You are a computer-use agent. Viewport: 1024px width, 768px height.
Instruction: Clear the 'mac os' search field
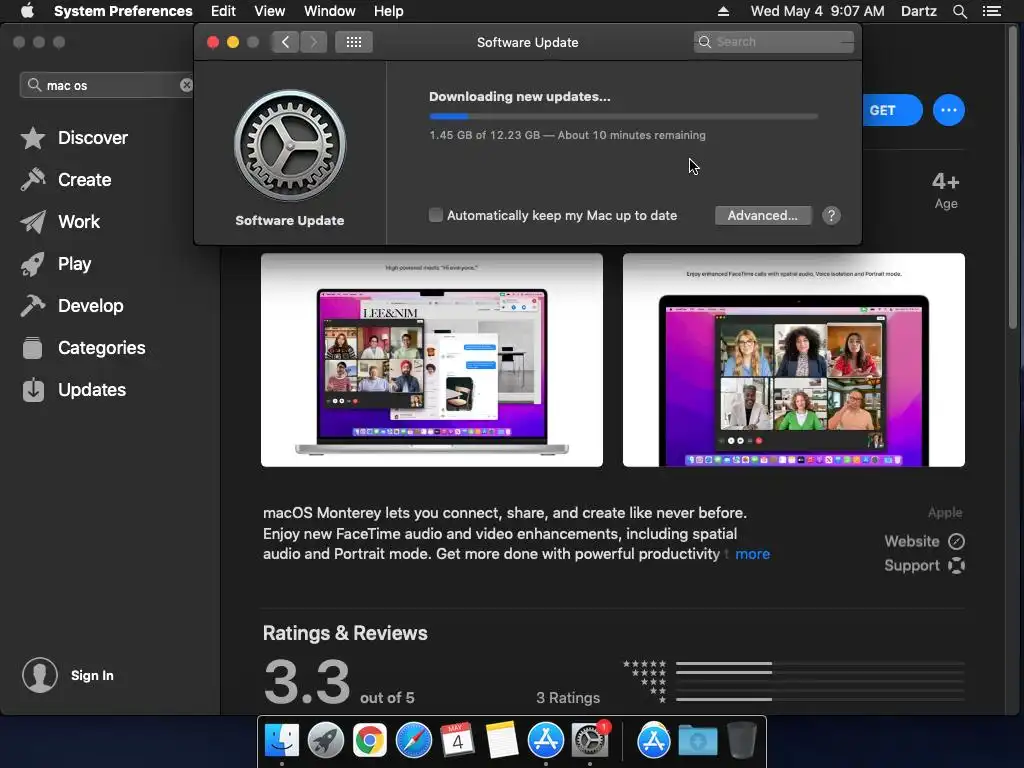tap(186, 85)
